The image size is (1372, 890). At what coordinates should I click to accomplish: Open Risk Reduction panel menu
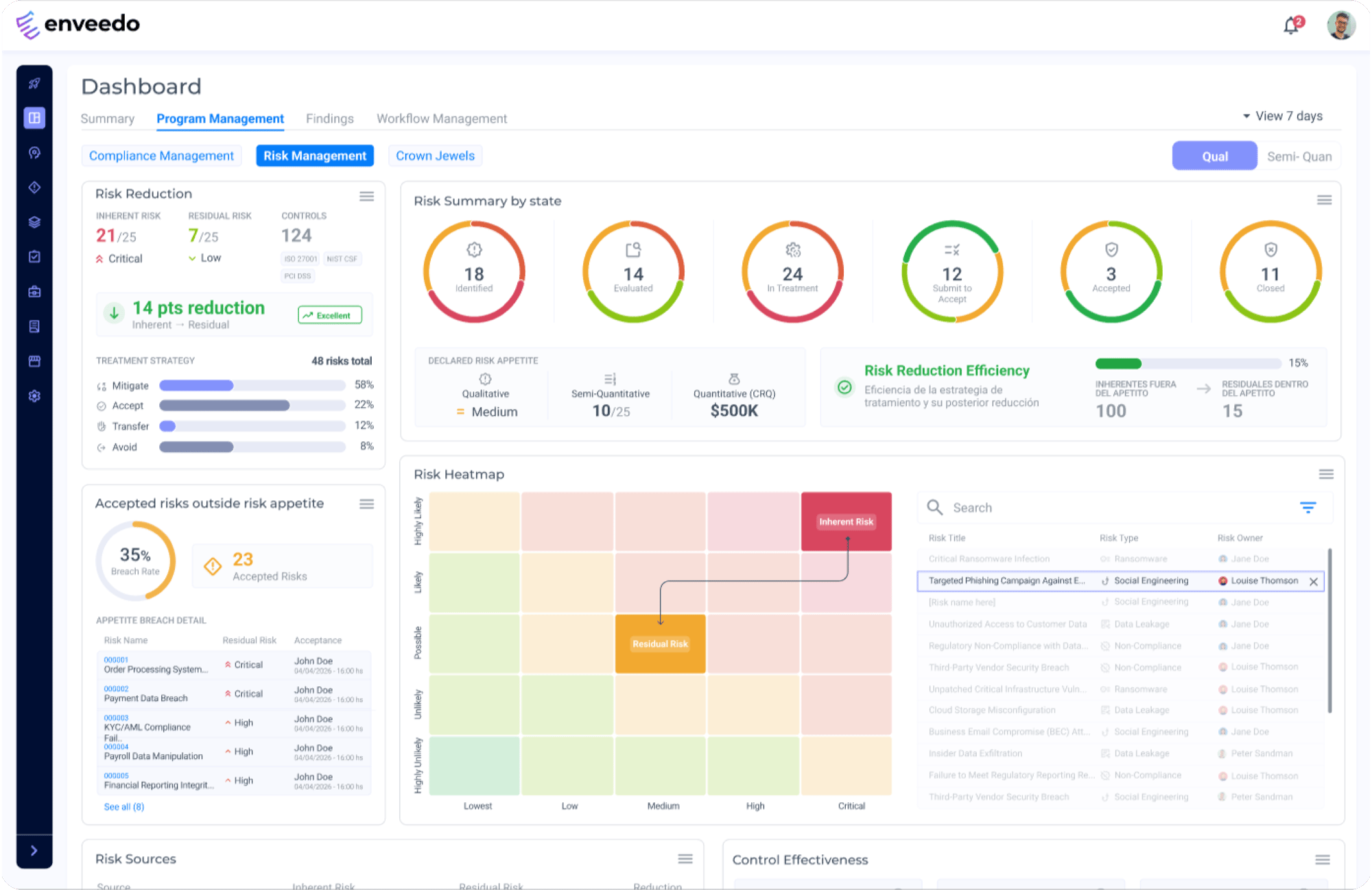(x=367, y=196)
